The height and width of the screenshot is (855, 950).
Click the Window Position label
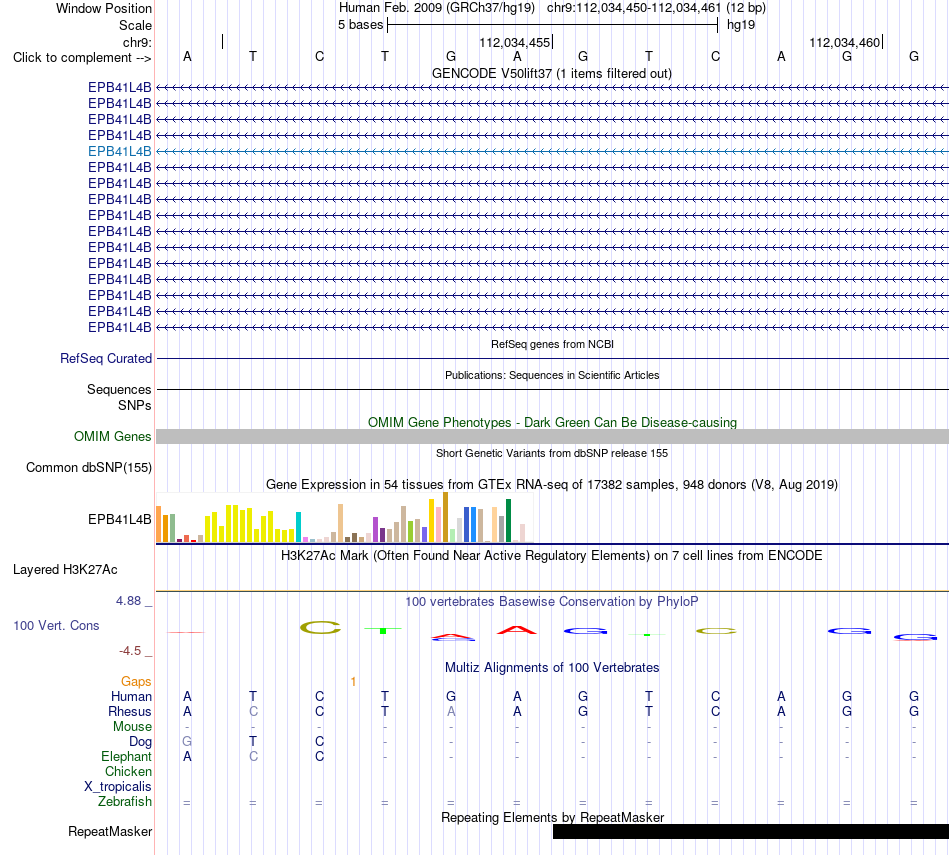point(104,8)
